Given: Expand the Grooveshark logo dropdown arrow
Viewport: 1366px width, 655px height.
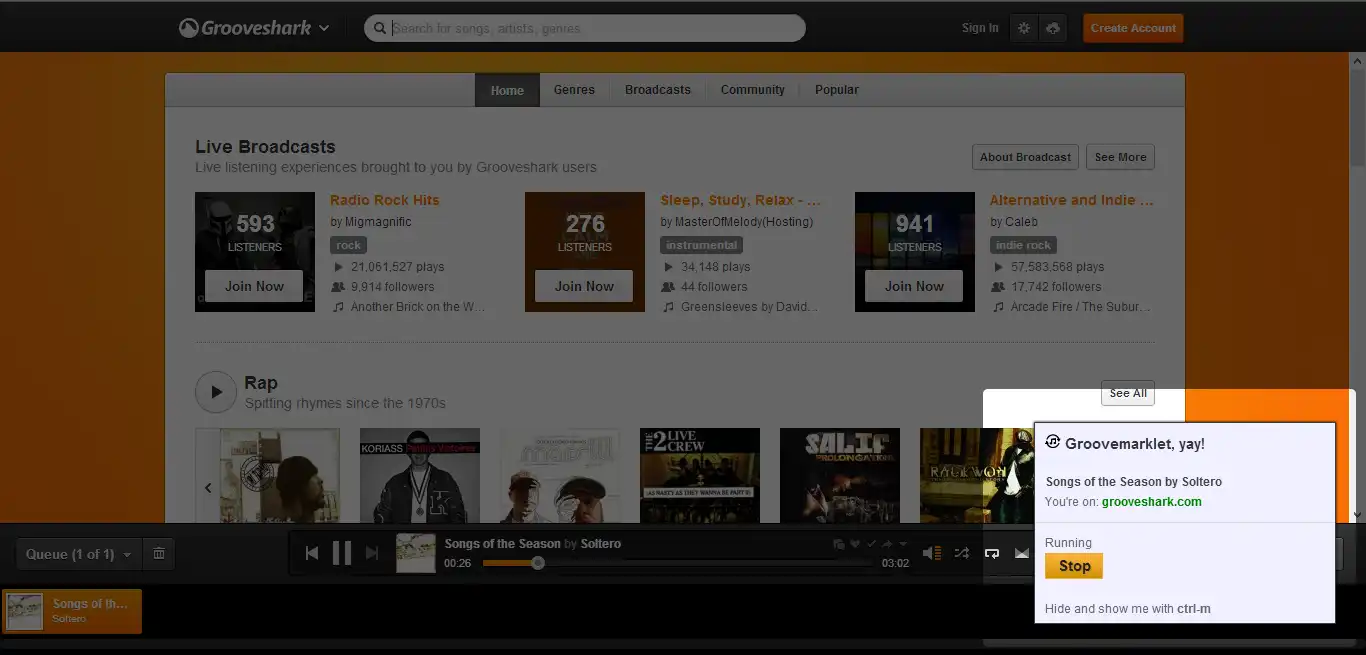Looking at the screenshot, I should (324, 29).
